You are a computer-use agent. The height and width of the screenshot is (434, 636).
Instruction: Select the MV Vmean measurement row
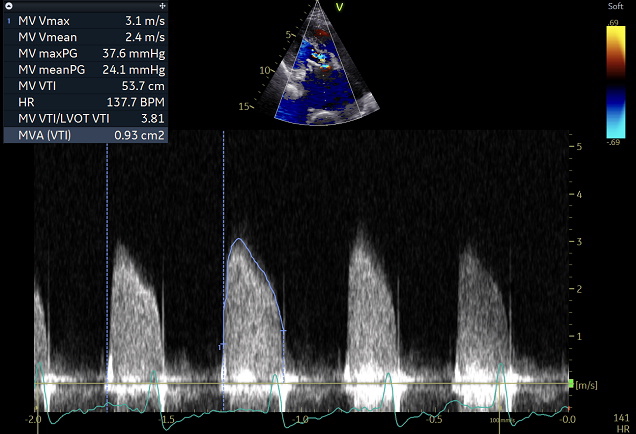(85, 37)
